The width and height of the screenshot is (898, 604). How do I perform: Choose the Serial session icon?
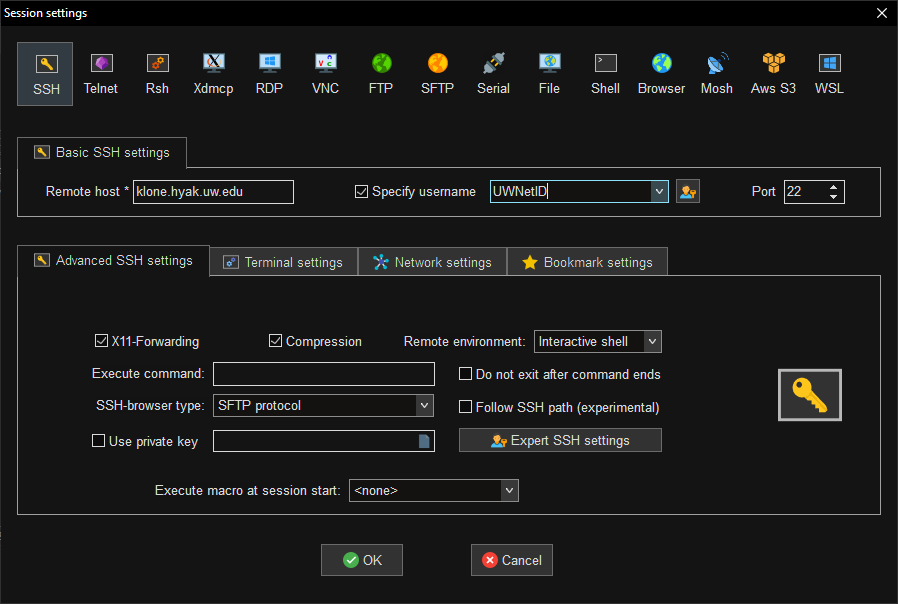click(x=493, y=74)
